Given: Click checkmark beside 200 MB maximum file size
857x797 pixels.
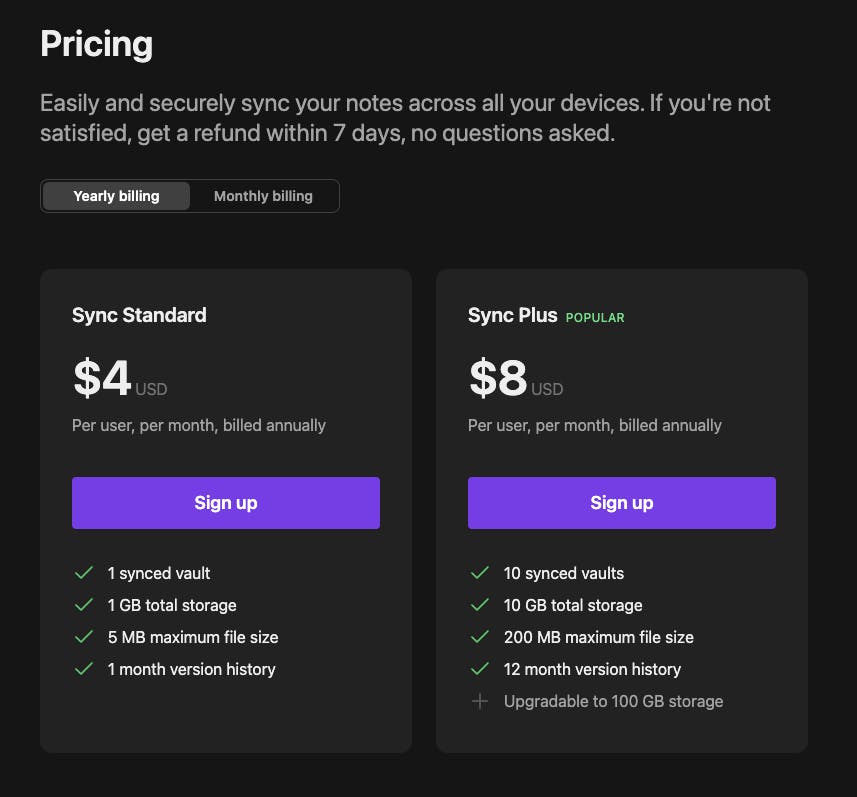Looking at the screenshot, I should tap(480, 637).
